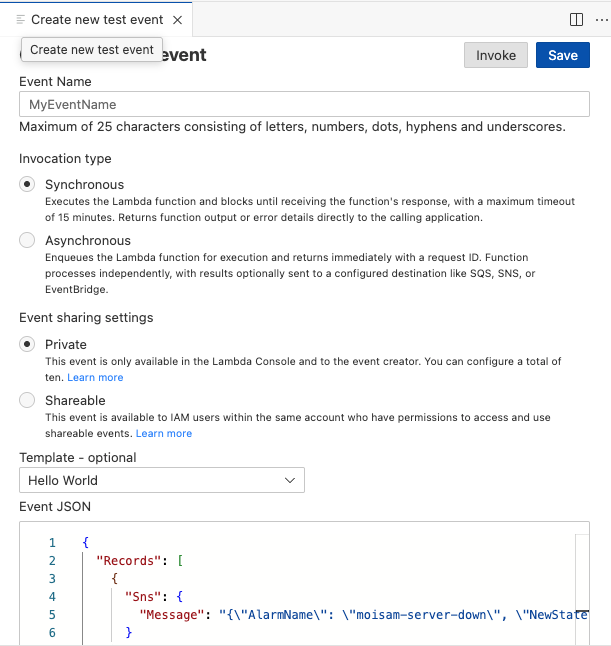
Task: Save the test event
Action: [x=563, y=55]
